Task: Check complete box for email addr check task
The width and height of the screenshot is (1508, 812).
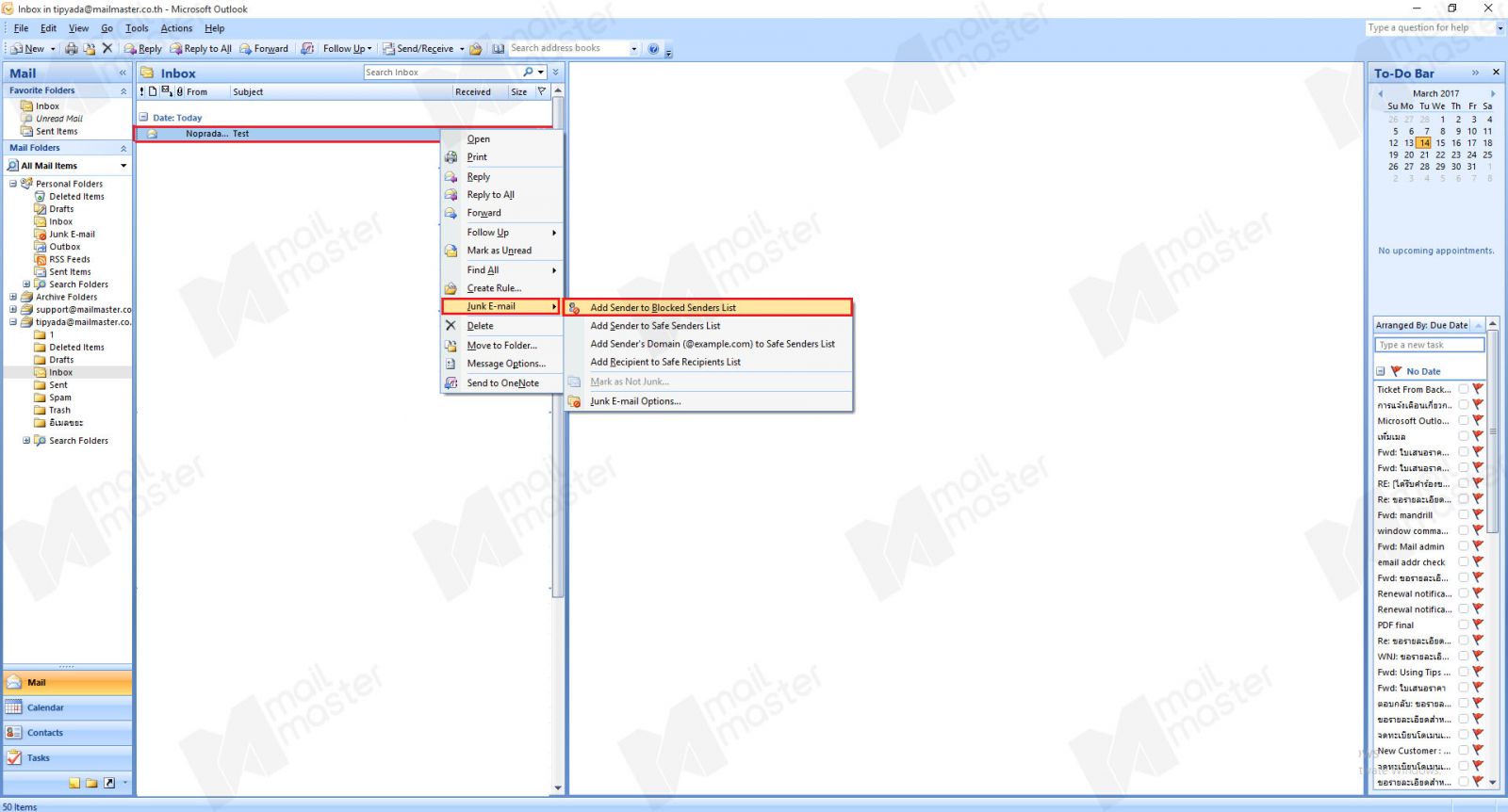Action: (x=1463, y=561)
